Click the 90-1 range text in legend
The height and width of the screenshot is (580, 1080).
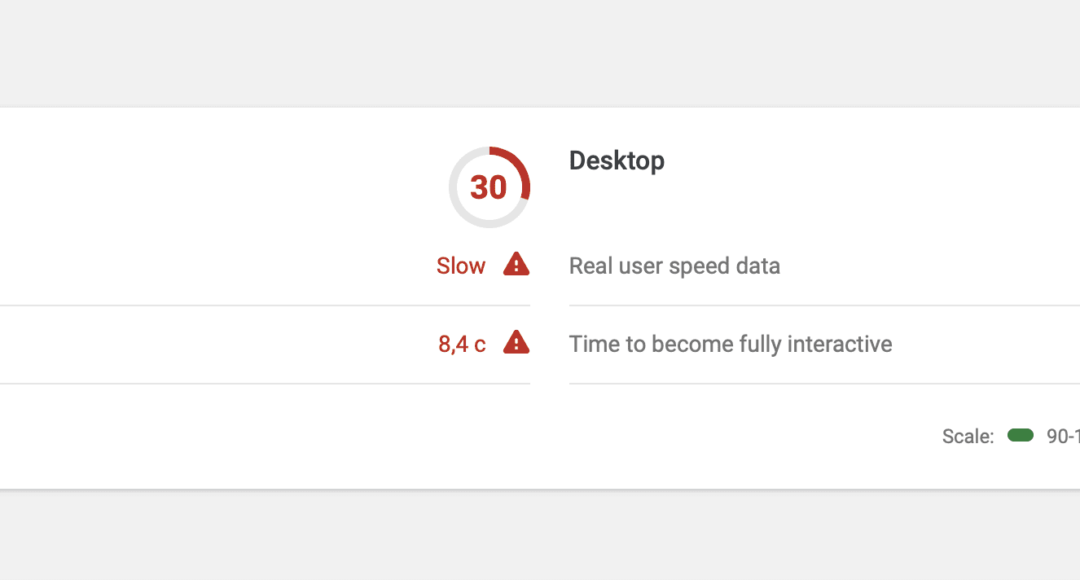[1063, 436]
